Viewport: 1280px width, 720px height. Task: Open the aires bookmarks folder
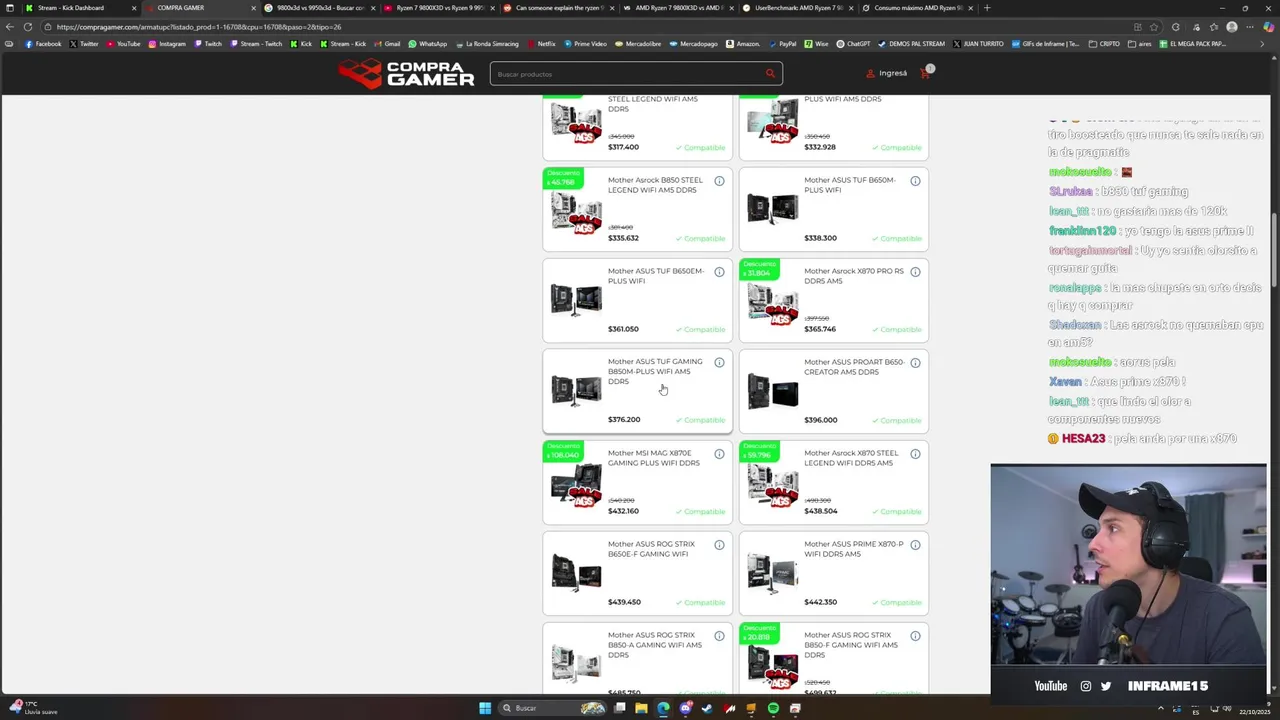click(x=1140, y=44)
